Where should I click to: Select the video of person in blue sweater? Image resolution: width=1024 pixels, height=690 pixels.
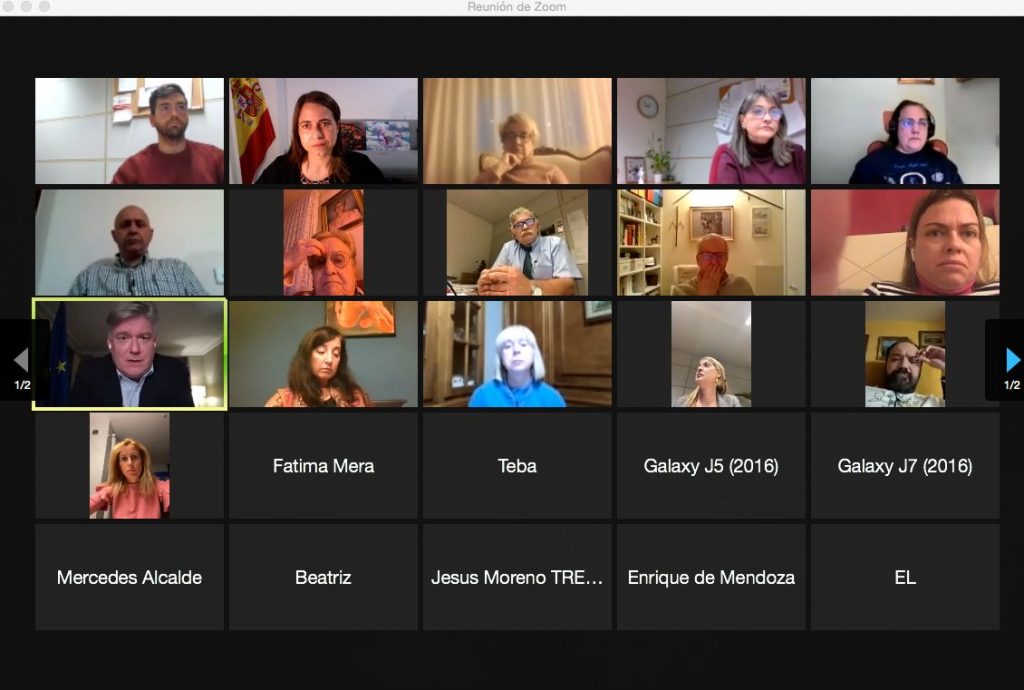pos(517,354)
